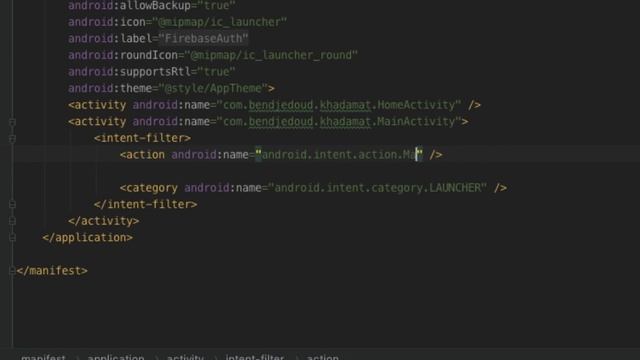The image size is (640, 360).
Task: Click the MainActivity class name
Action: [x=416, y=122]
